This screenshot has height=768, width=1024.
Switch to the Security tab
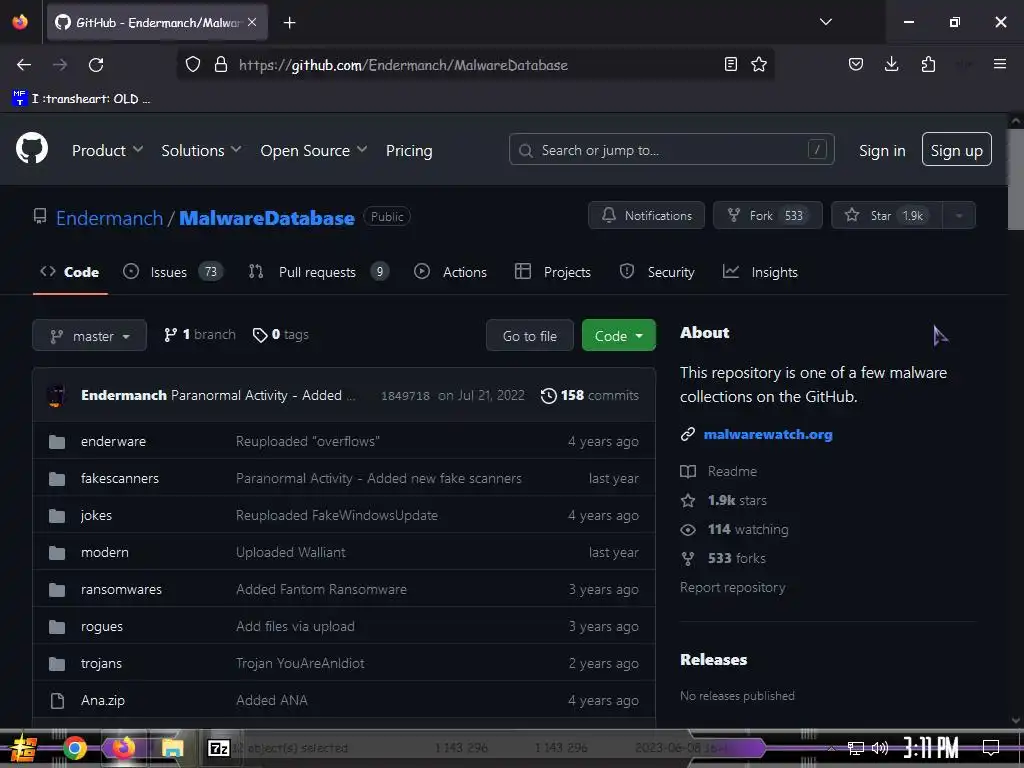[x=657, y=272]
